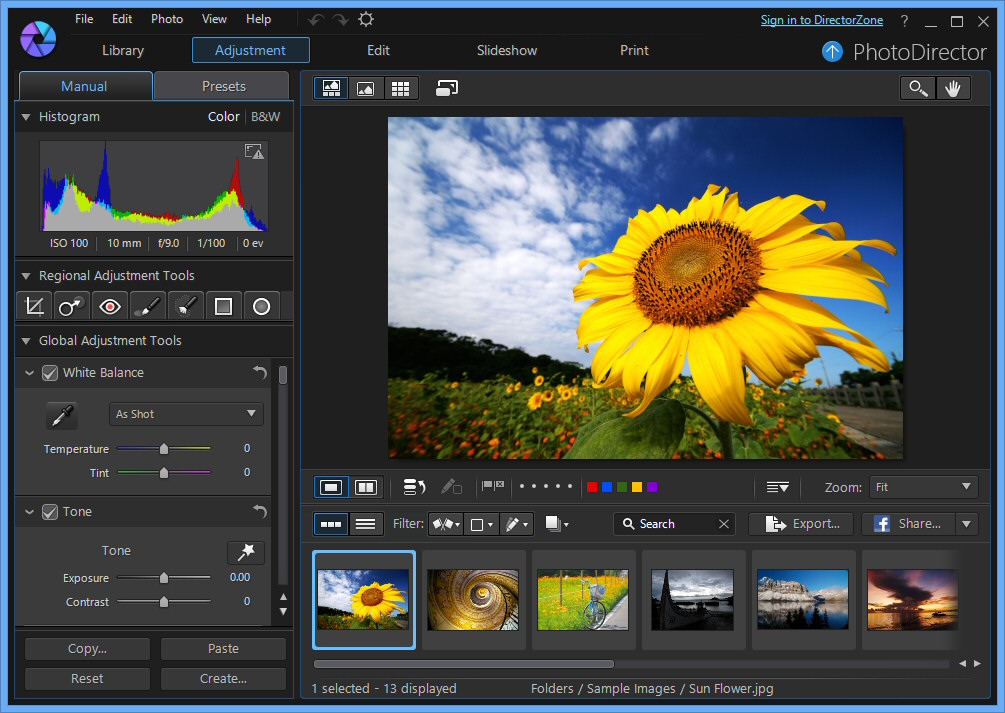This screenshot has width=1005, height=713.
Task: Select the Adjustment Brush tool
Action: (x=148, y=305)
